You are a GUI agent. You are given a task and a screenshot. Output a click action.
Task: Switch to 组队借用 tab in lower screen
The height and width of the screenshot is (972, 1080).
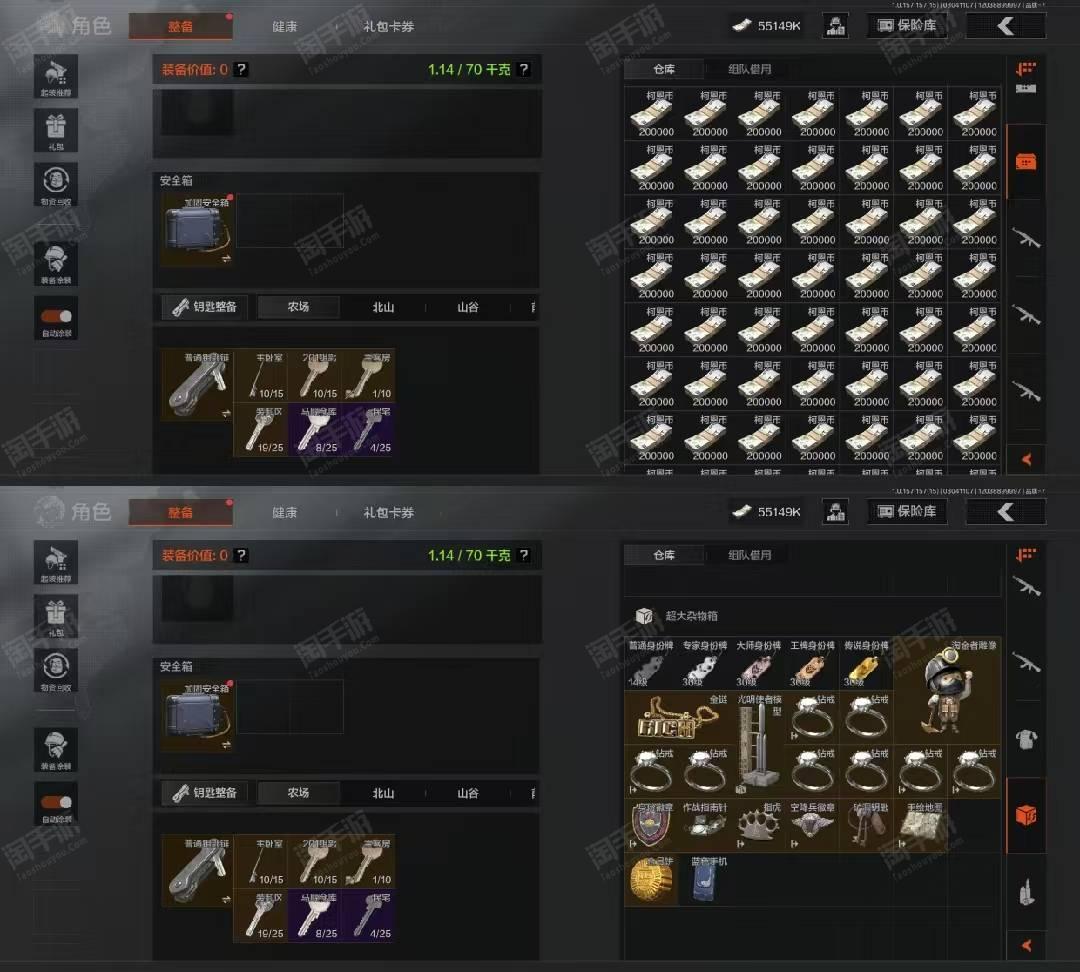[x=749, y=555]
